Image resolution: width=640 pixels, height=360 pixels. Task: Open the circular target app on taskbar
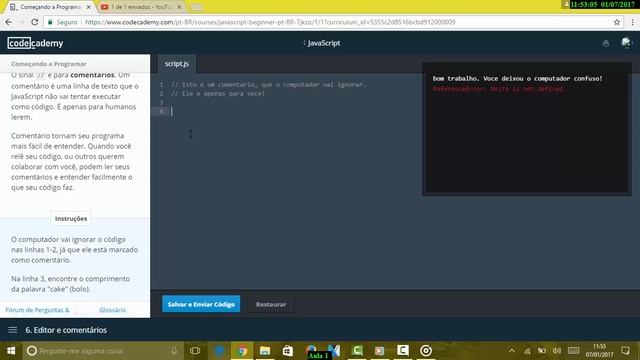(x=426, y=351)
